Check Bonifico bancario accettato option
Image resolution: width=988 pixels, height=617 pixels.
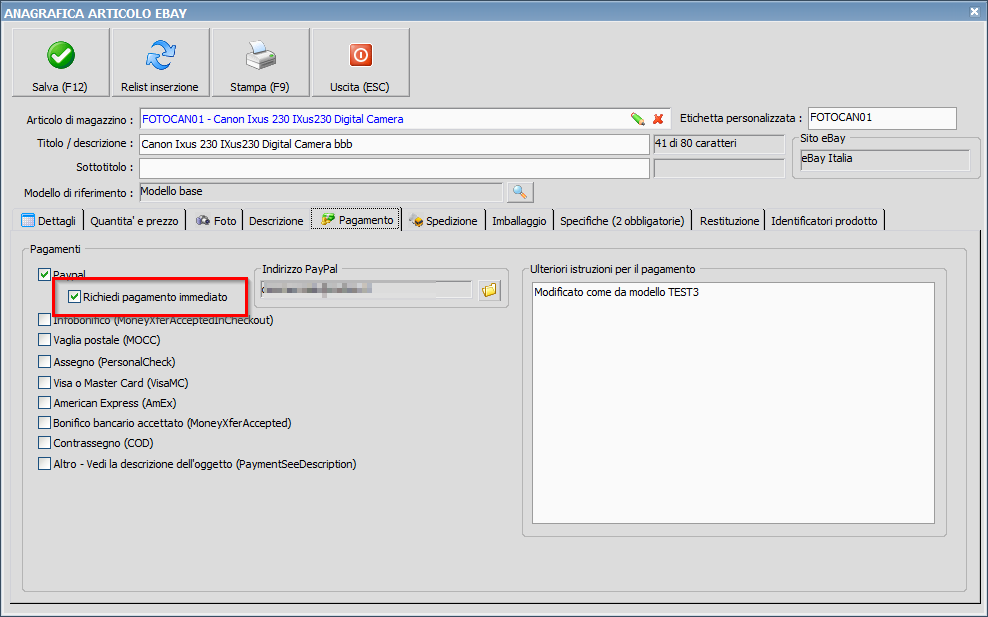(44, 423)
